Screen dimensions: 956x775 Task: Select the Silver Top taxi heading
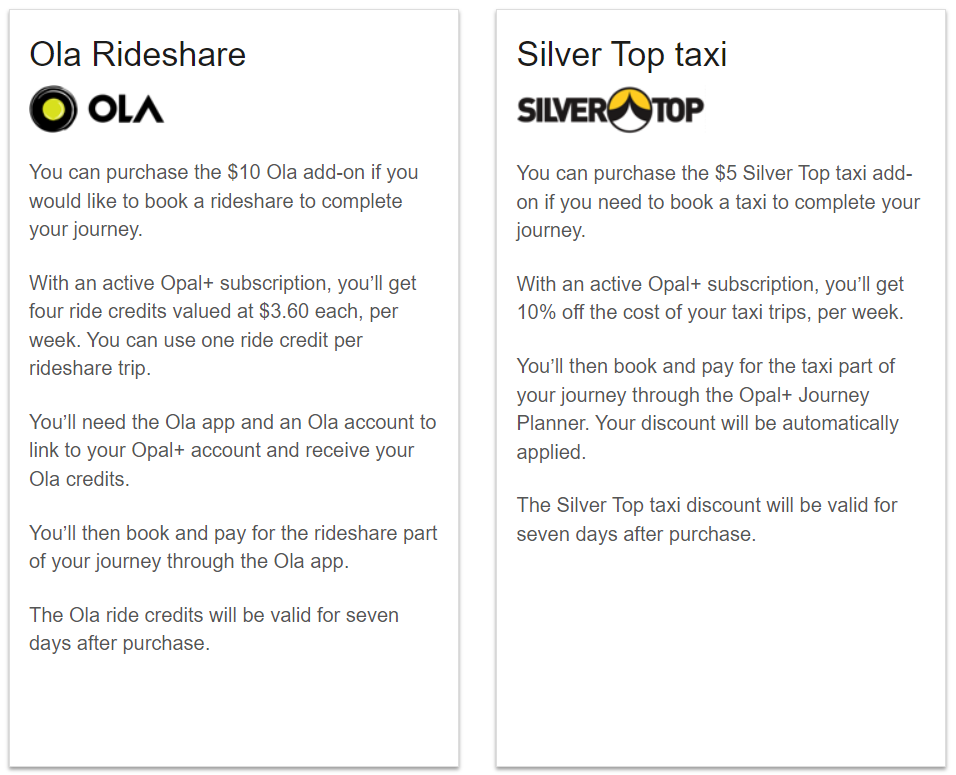[621, 54]
